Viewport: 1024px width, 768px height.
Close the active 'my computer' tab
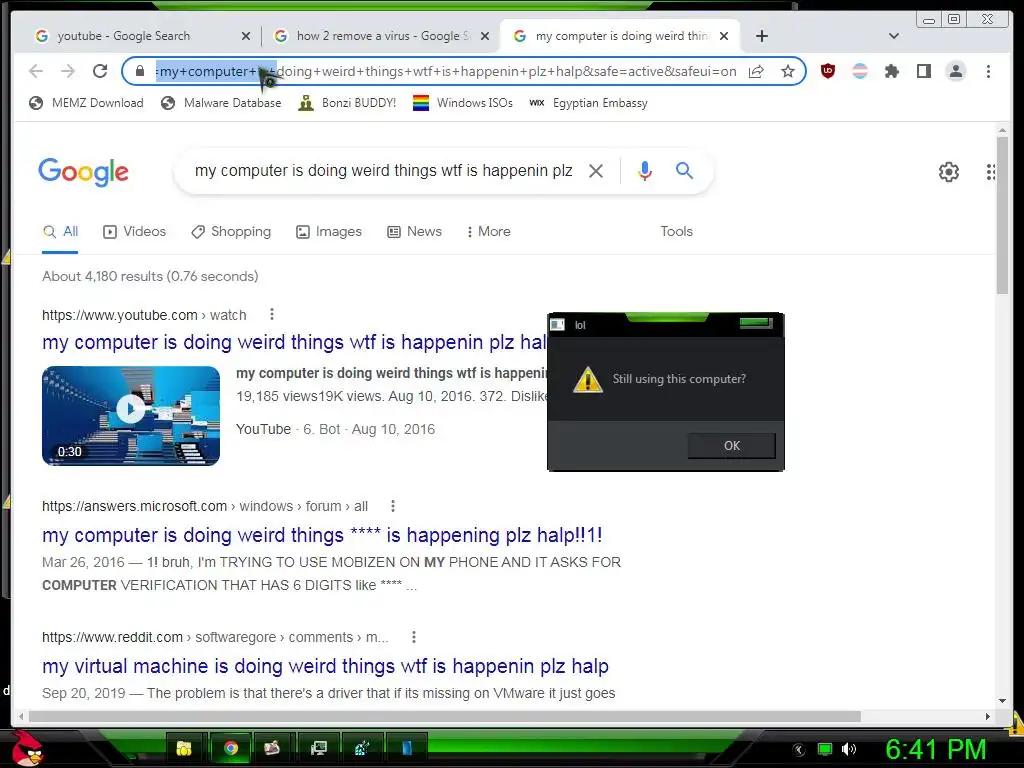[x=724, y=36]
